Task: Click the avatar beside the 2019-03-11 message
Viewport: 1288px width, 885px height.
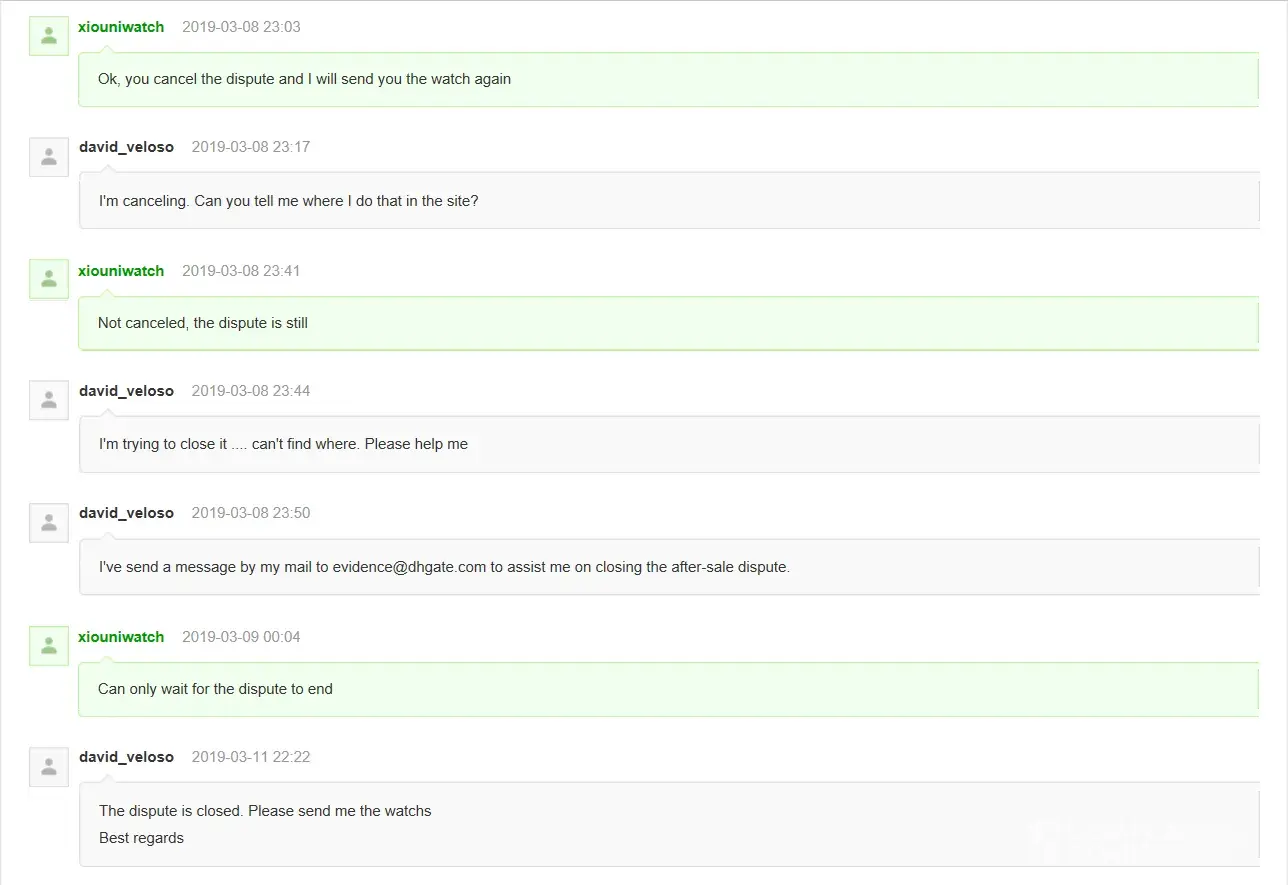Action: click(x=48, y=766)
